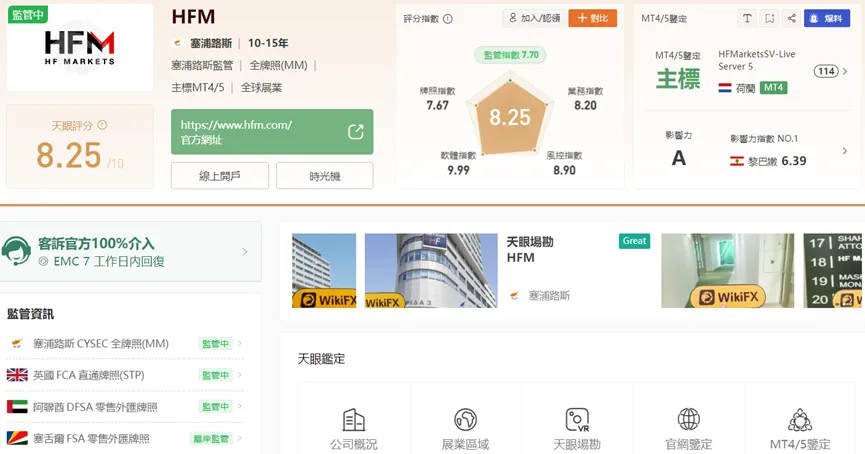Click the MT4/5鑒定 molecule icon
Screen dimensions: 865x454
(x=800, y=420)
